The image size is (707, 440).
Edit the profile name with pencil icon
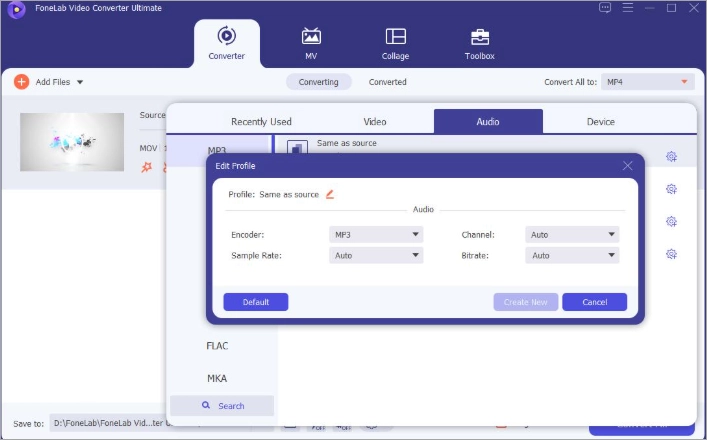point(330,194)
